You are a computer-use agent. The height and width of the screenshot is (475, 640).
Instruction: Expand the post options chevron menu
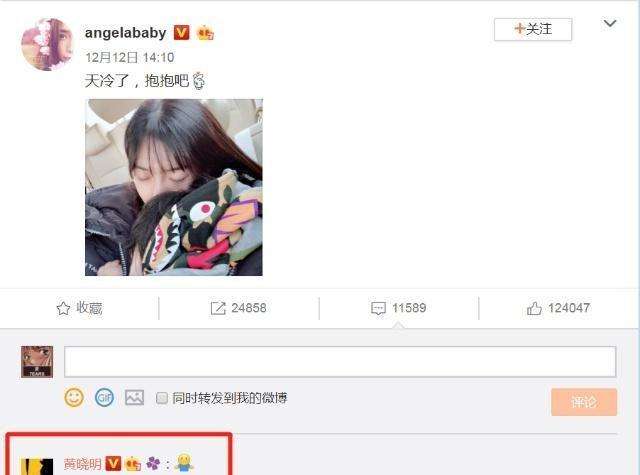[610, 23]
